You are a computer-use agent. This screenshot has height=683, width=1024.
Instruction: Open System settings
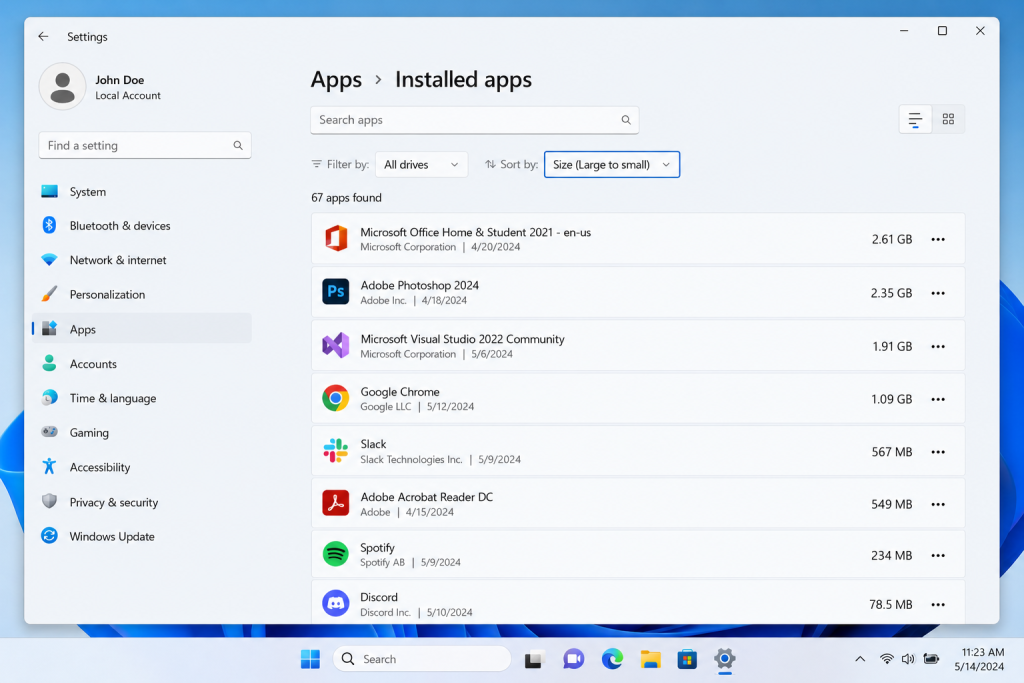point(142,192)
